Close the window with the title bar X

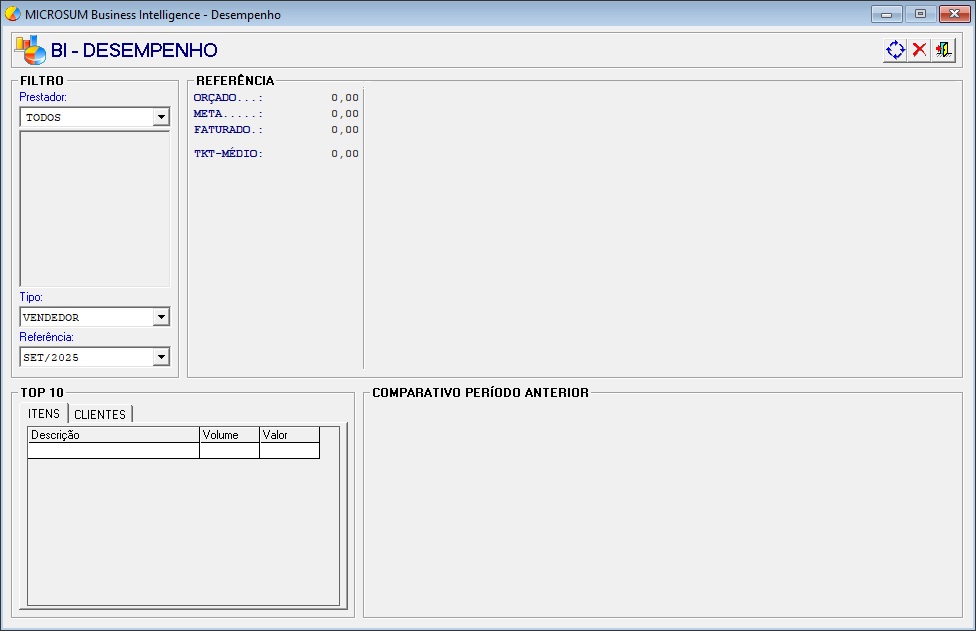click(952, 14)
